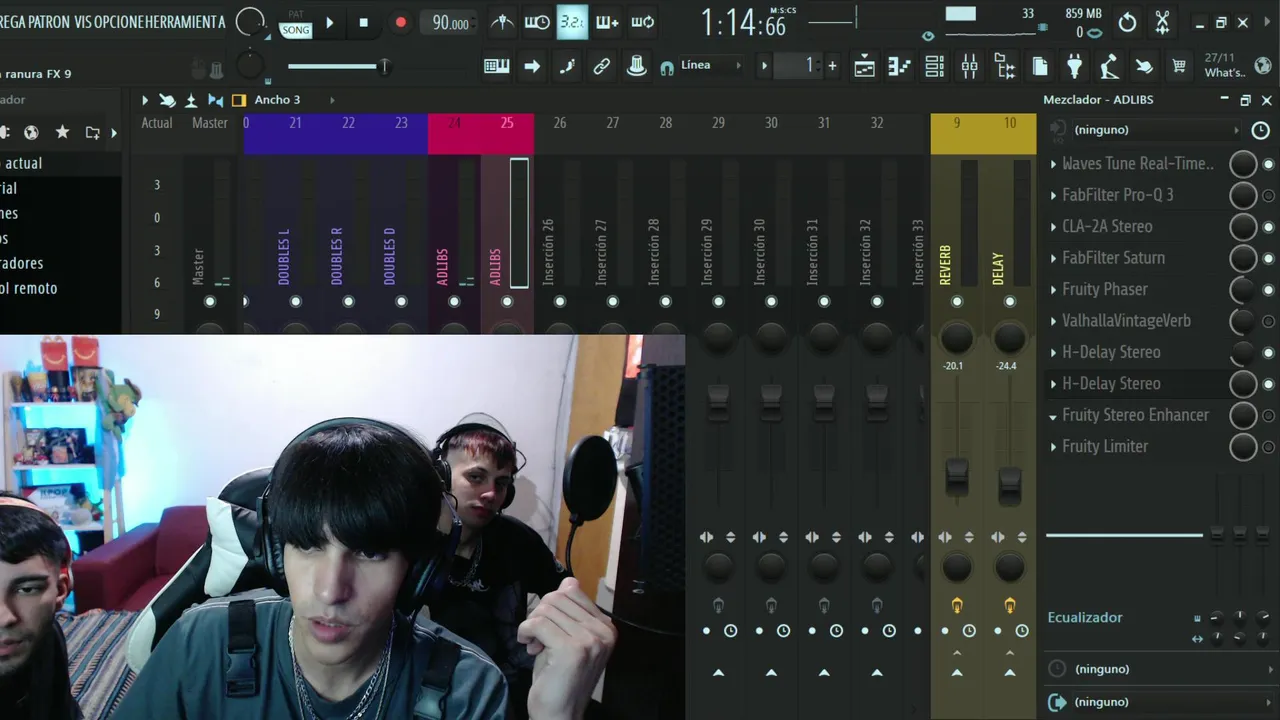
Task: Enable the FabFilter Pro-Q 3 effect LED
Action: [1269, 196]
